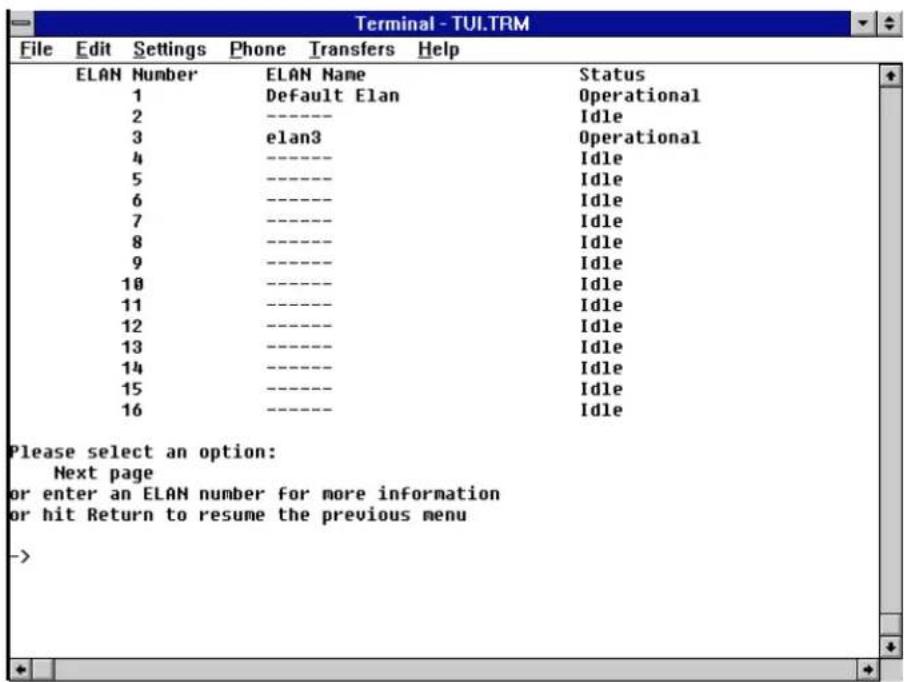Open the Phone menu

257,50
